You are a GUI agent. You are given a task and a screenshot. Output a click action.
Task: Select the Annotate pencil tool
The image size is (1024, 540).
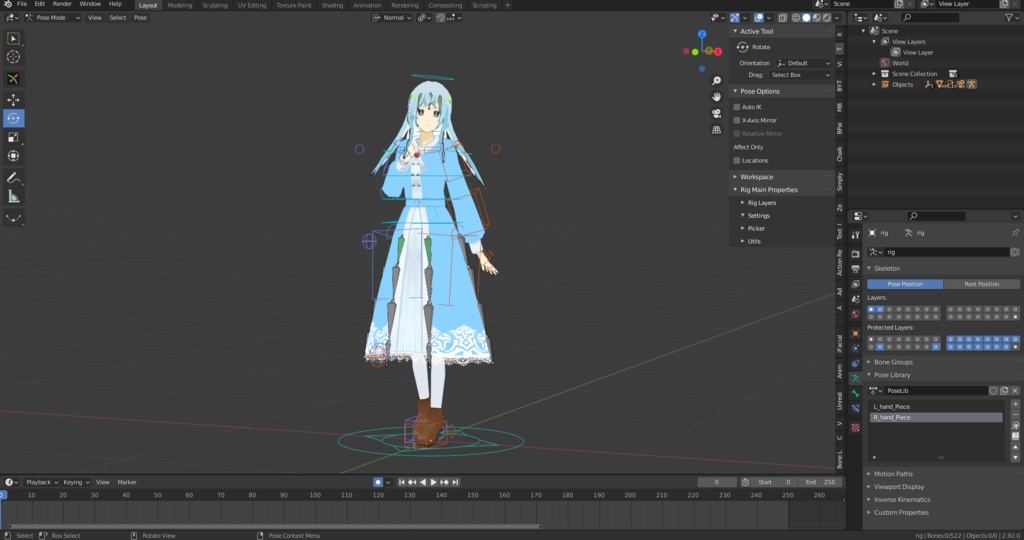click(x=13, y=178)
